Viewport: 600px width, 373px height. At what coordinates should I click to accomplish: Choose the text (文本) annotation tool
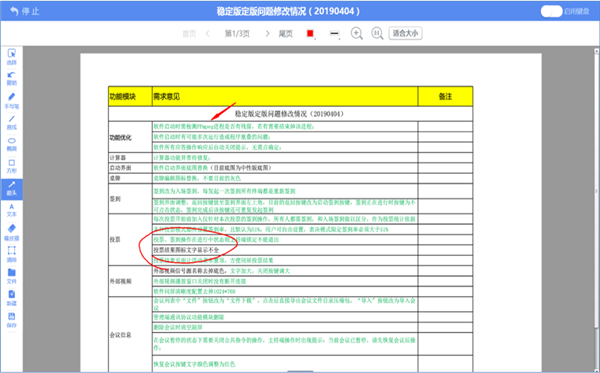click(11, 210)
